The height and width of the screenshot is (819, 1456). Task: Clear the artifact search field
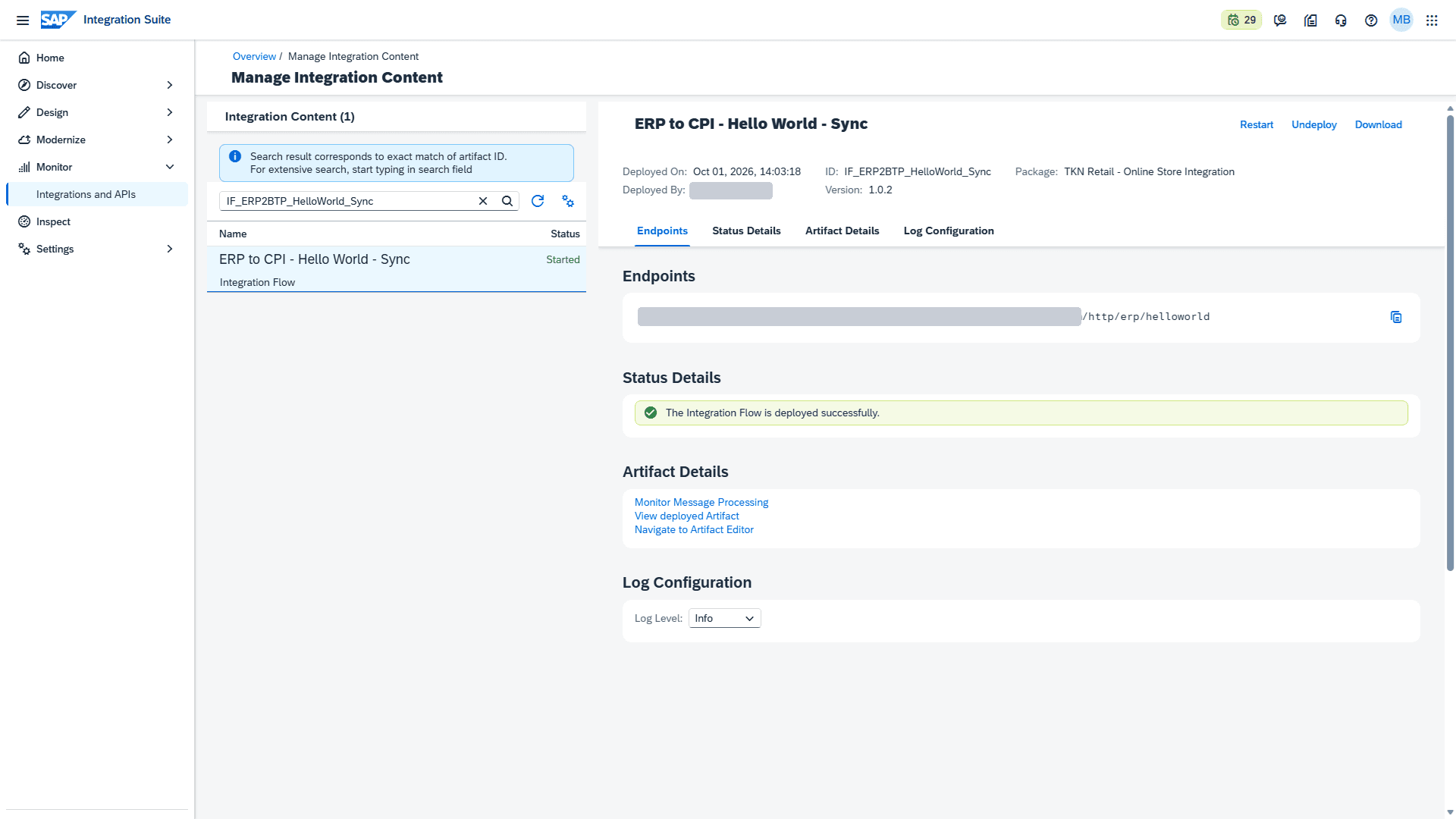coord(483,201)
